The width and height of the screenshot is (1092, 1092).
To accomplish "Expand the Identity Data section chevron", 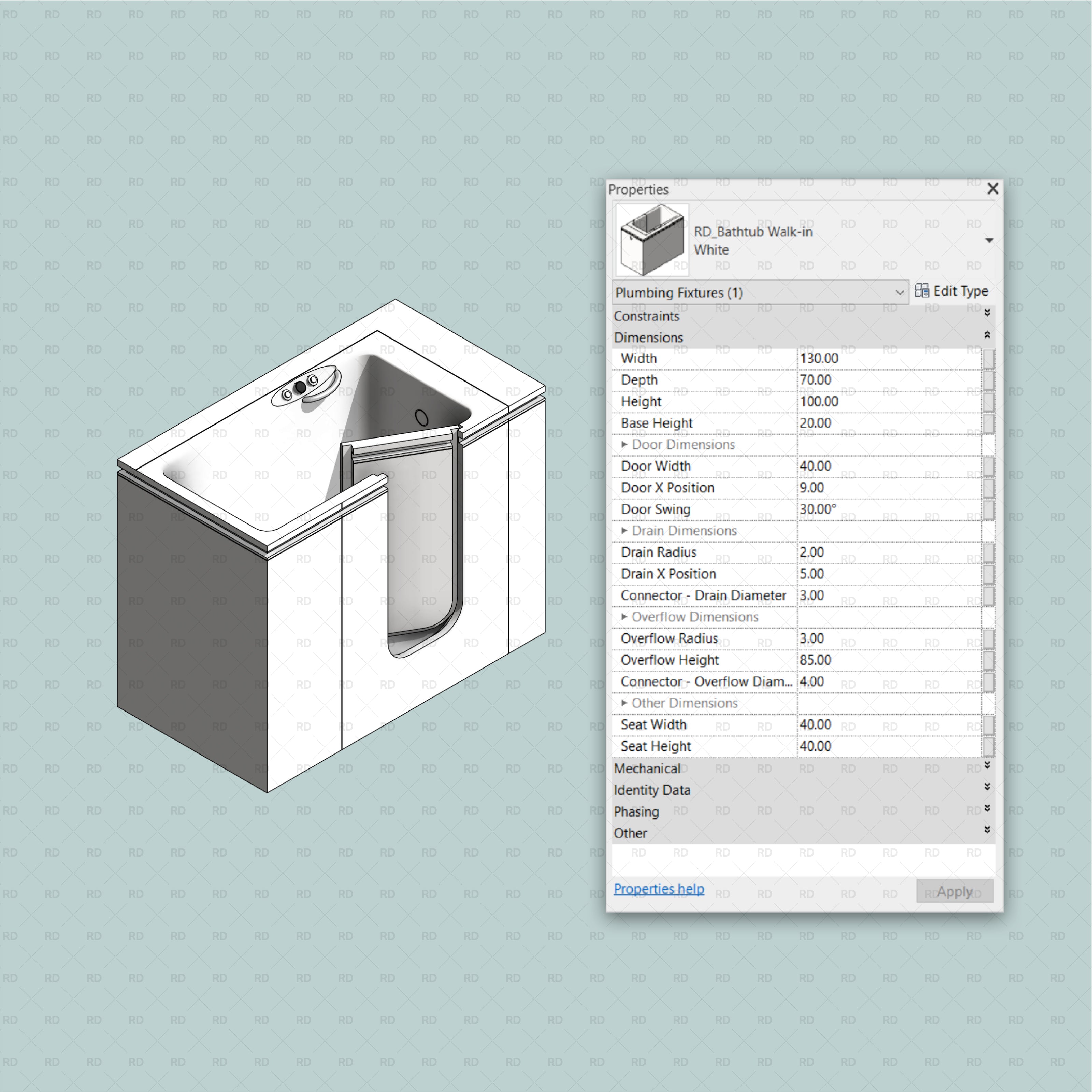I will (988, 786).
